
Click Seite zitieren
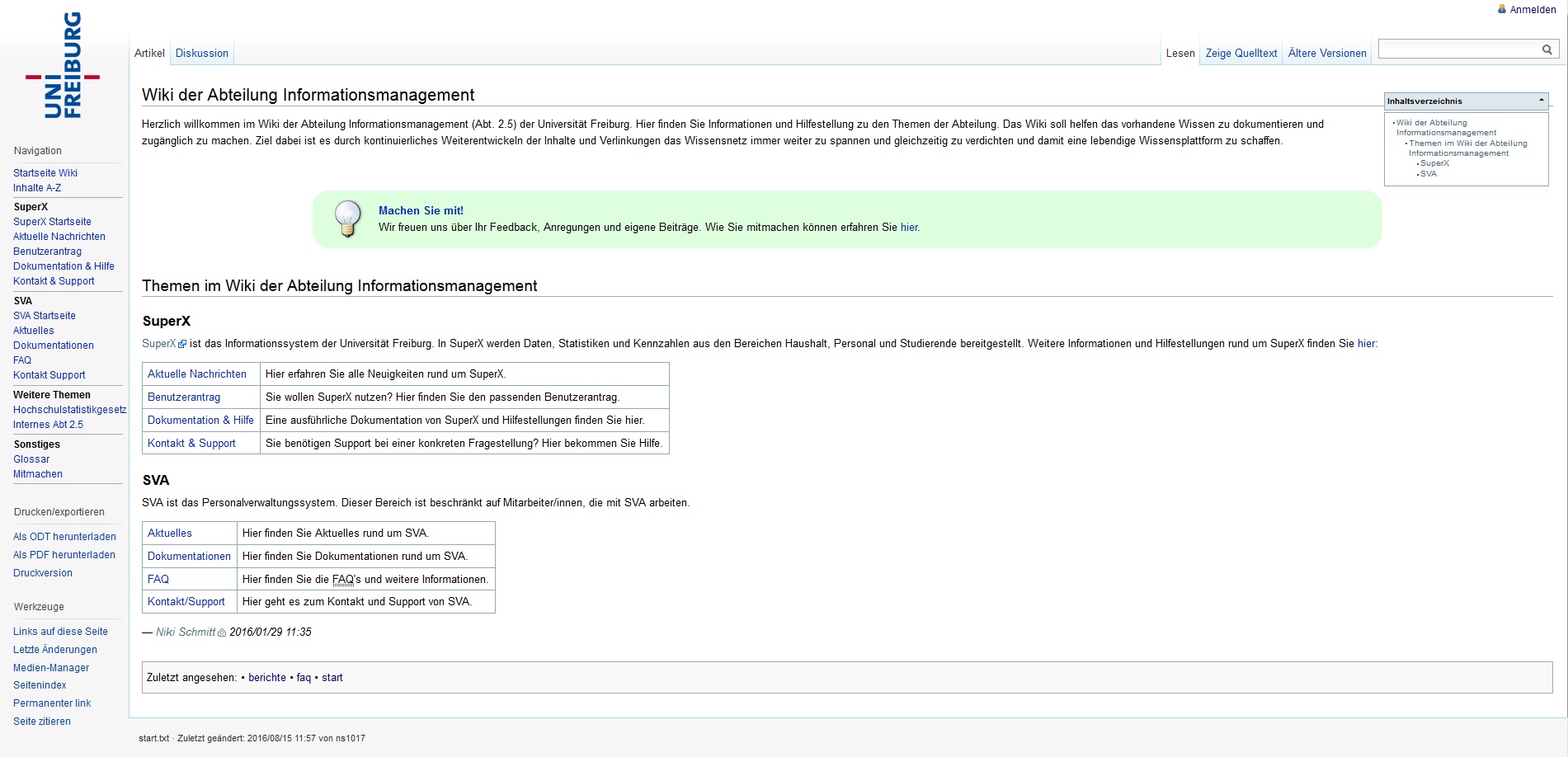click(42, 722)
